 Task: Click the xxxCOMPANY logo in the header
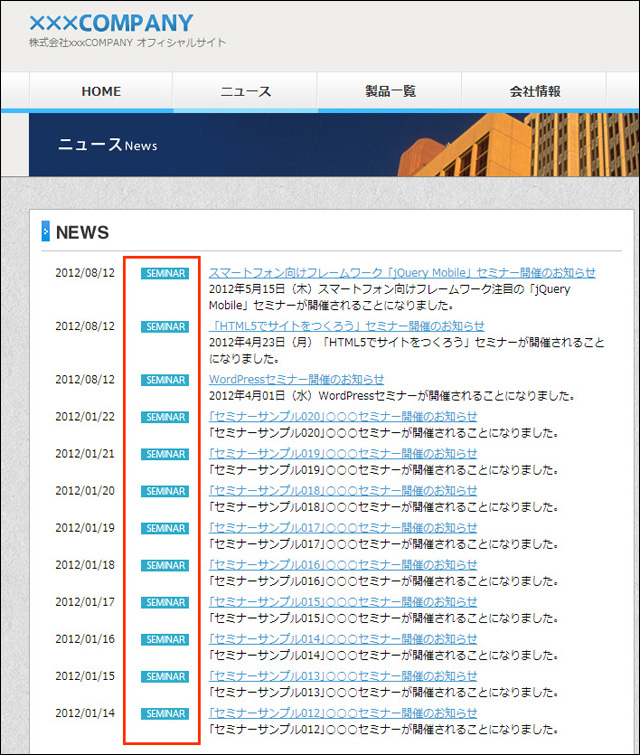(111, 24)
